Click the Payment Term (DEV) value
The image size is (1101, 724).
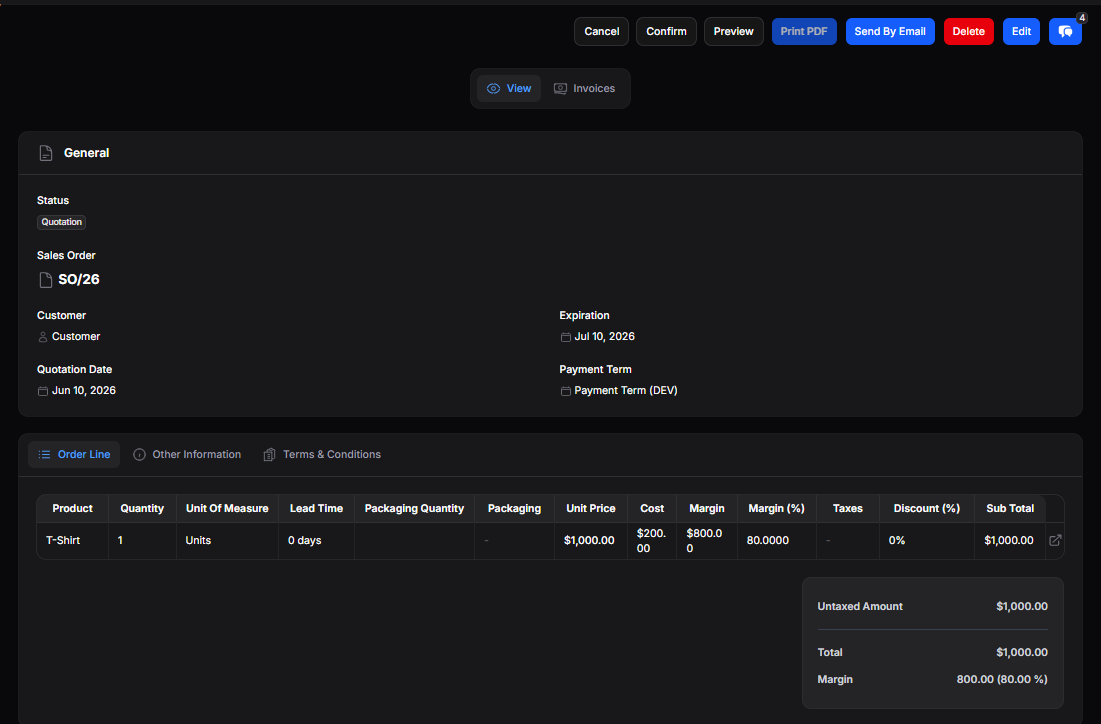[x=626, y=390]
